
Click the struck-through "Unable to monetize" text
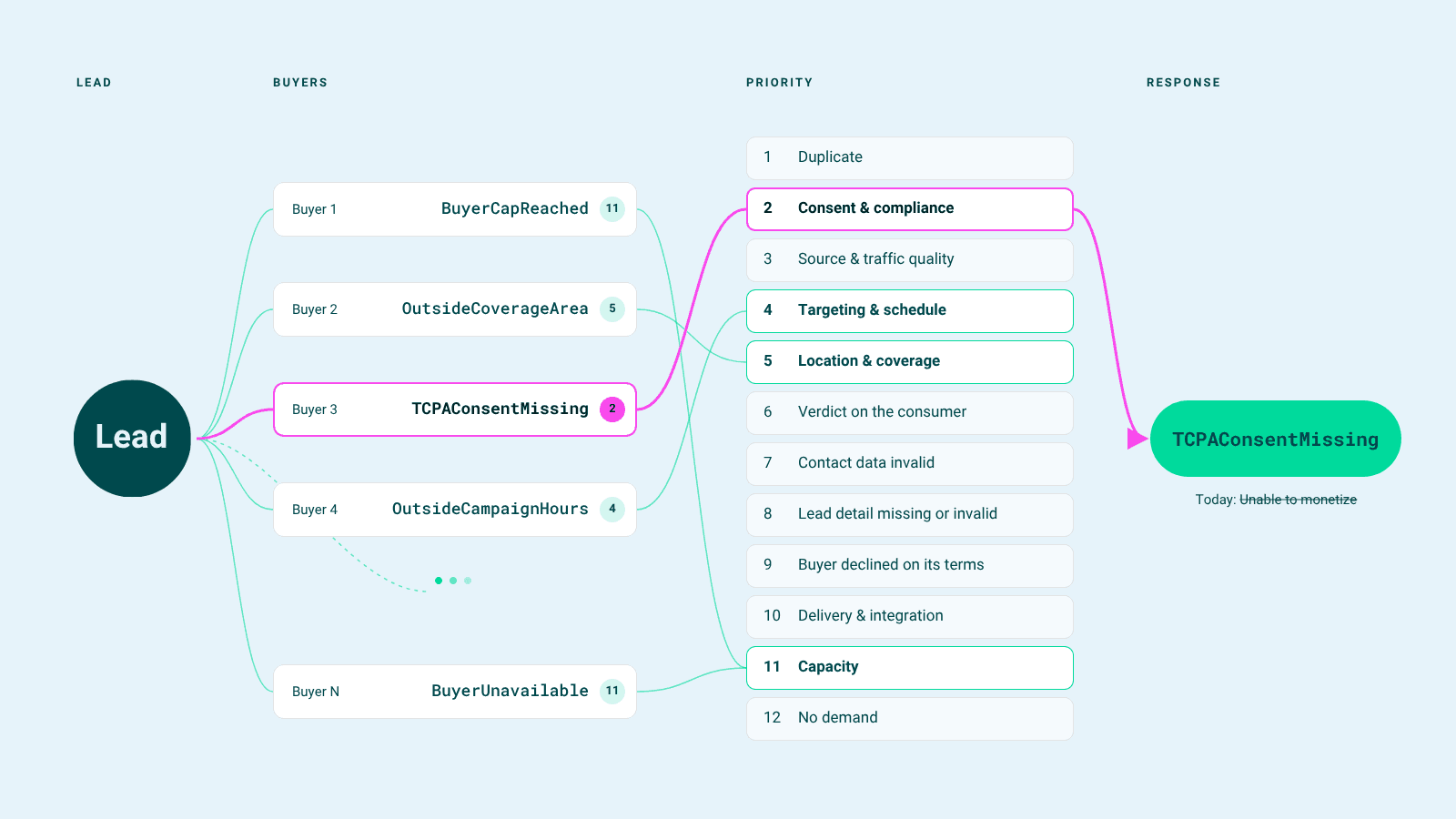tap(1298, 500)
